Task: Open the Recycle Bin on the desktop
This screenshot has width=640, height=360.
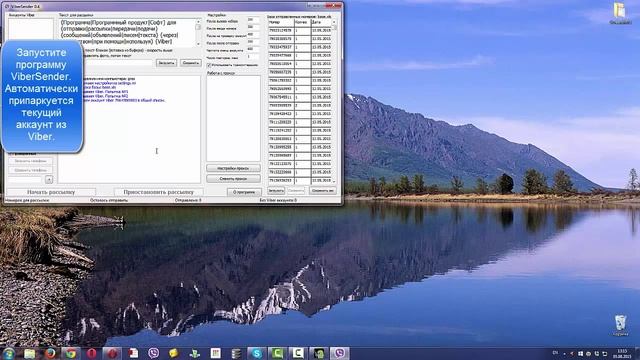Action: [x=620, y=326]
